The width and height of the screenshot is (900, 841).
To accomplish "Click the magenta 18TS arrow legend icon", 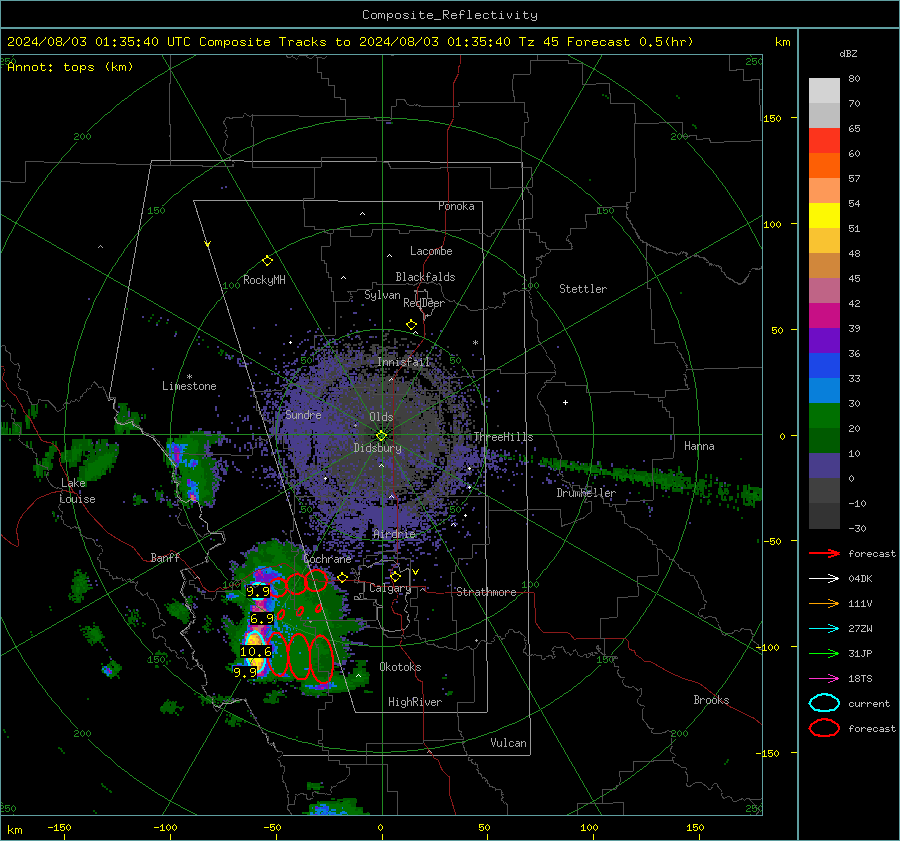I will tap(824, 679).
